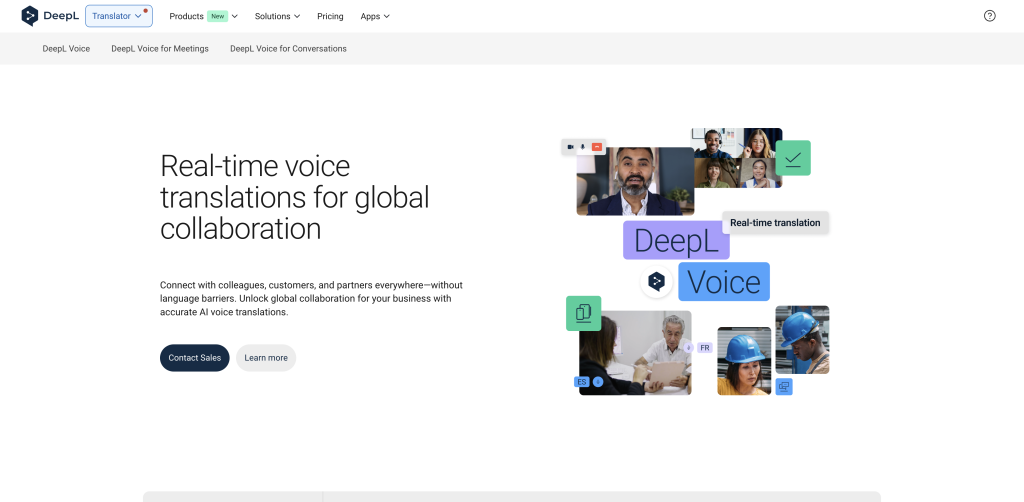Click the round DeepL logo badge
Viewport: 1024px width, 502px height.
[x=656, y=282]
